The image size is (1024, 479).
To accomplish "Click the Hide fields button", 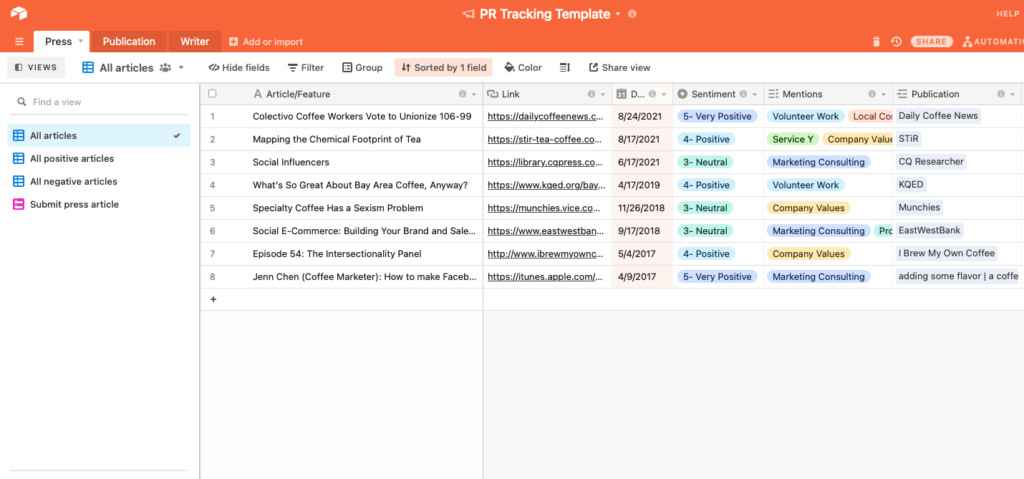I will click(239, 67).
